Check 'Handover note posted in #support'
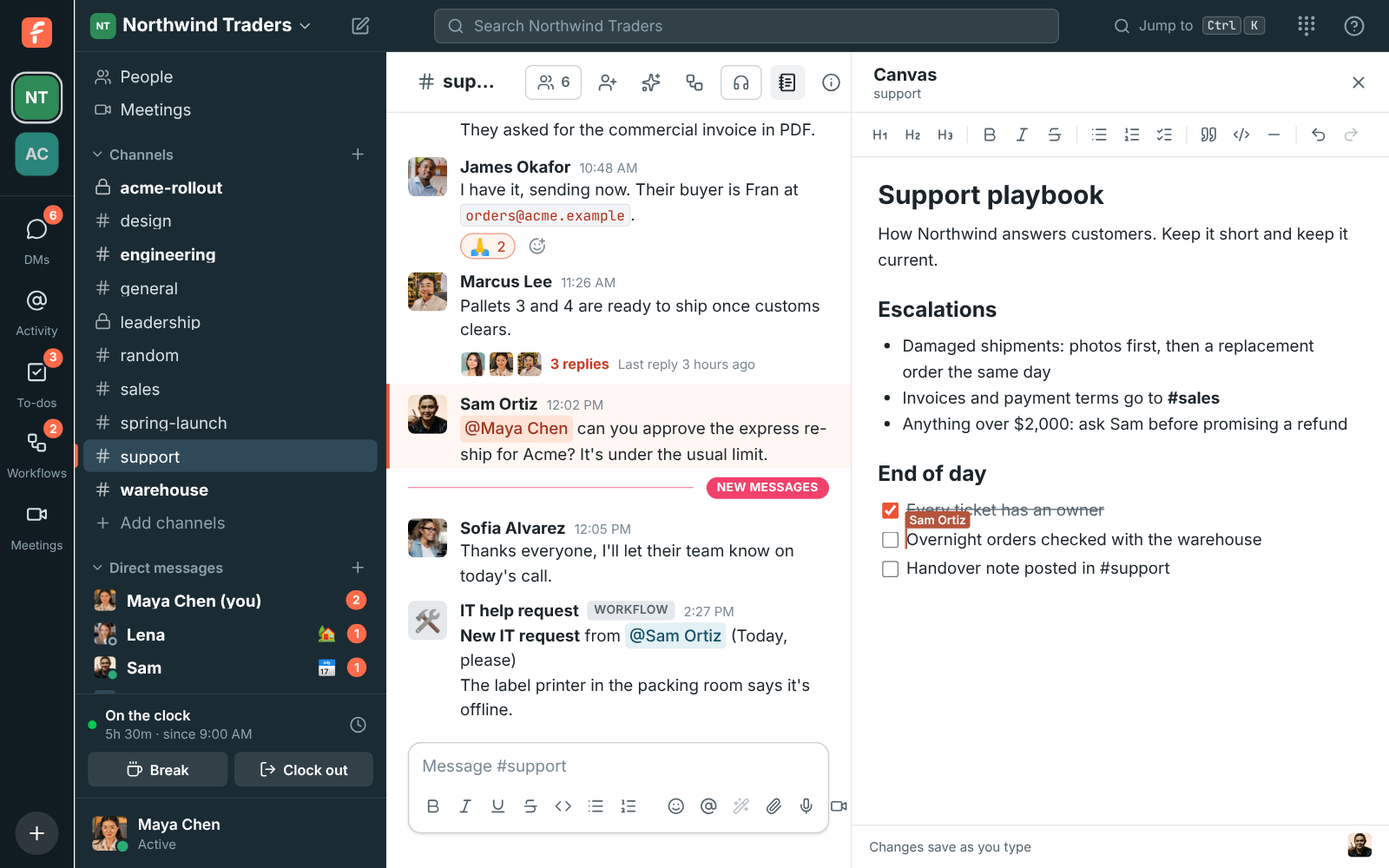1389x868 pixels. [890, 569]
